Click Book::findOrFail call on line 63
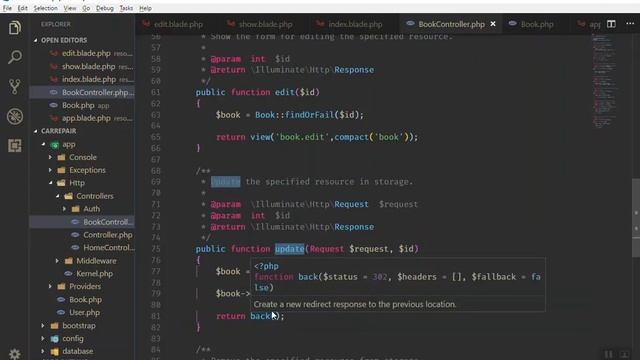The image size is (640, 360). 309,115
